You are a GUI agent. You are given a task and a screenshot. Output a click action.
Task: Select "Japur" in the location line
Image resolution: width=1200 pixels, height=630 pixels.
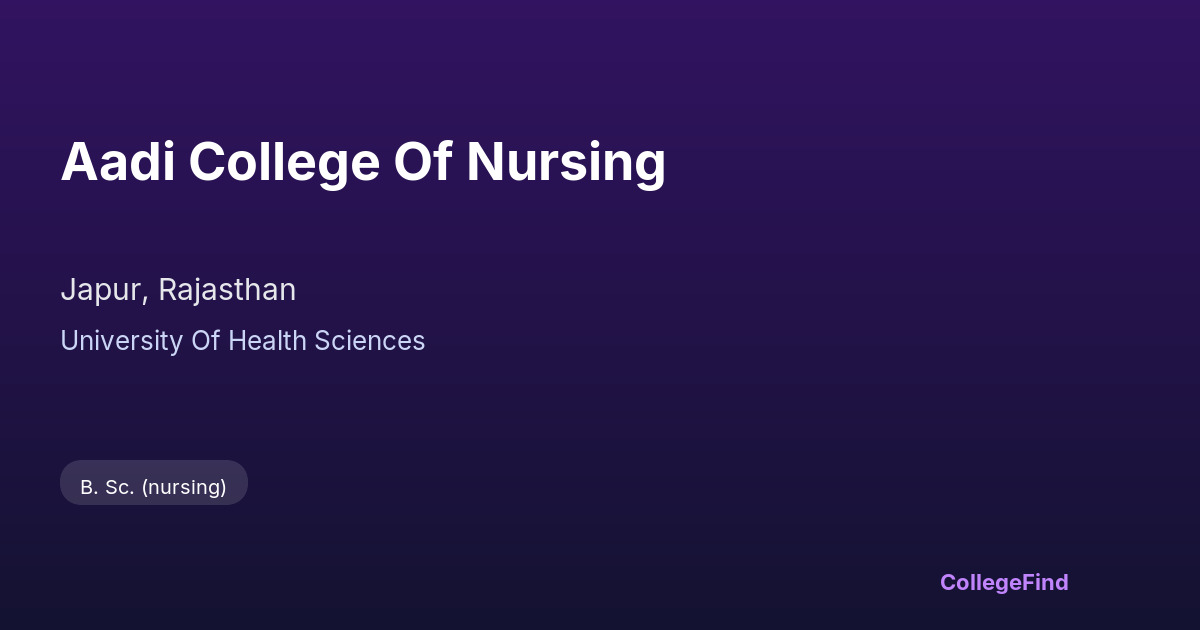point(102,290)
